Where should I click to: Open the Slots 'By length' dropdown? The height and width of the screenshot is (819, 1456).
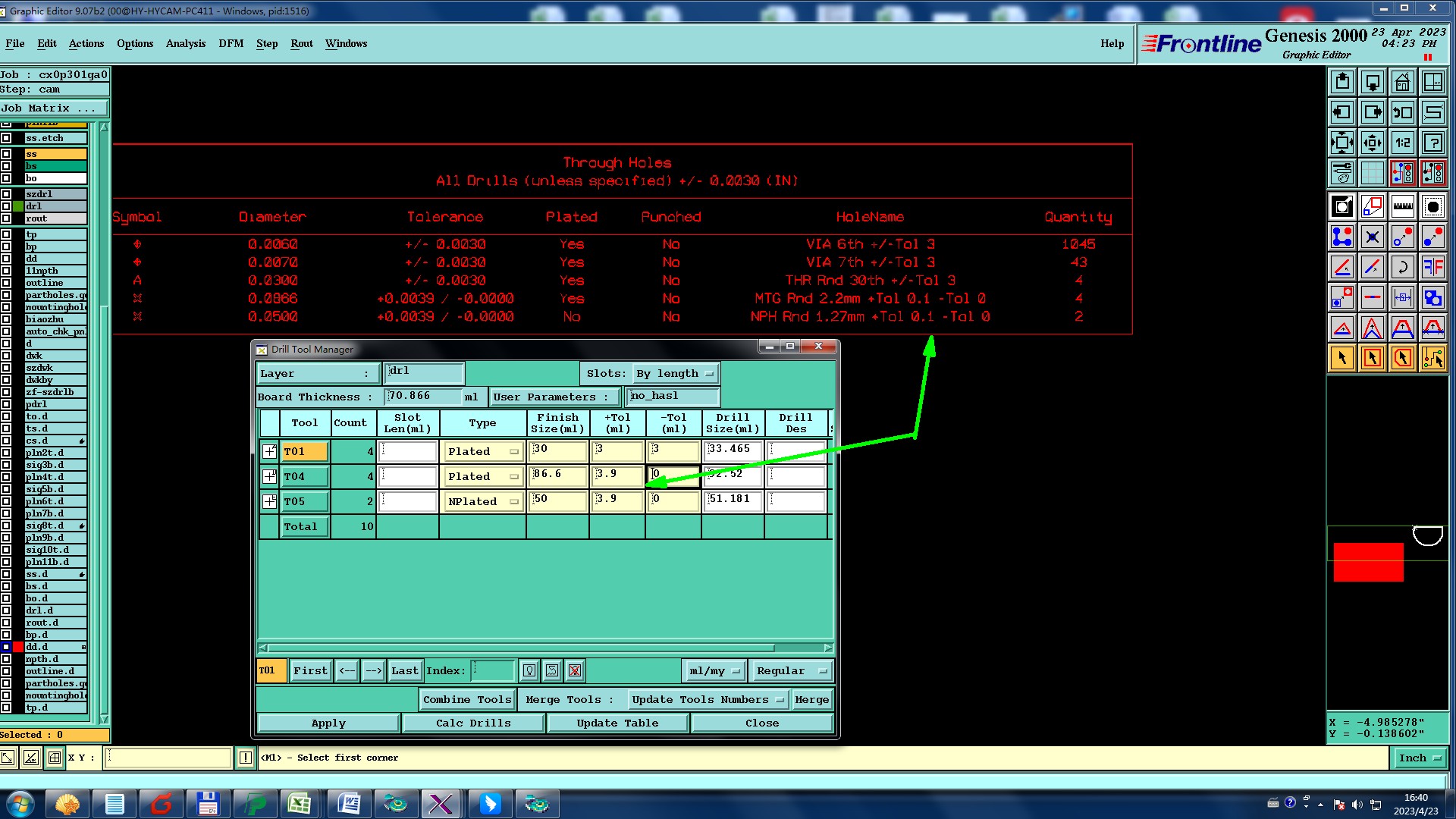pos(676,374)
